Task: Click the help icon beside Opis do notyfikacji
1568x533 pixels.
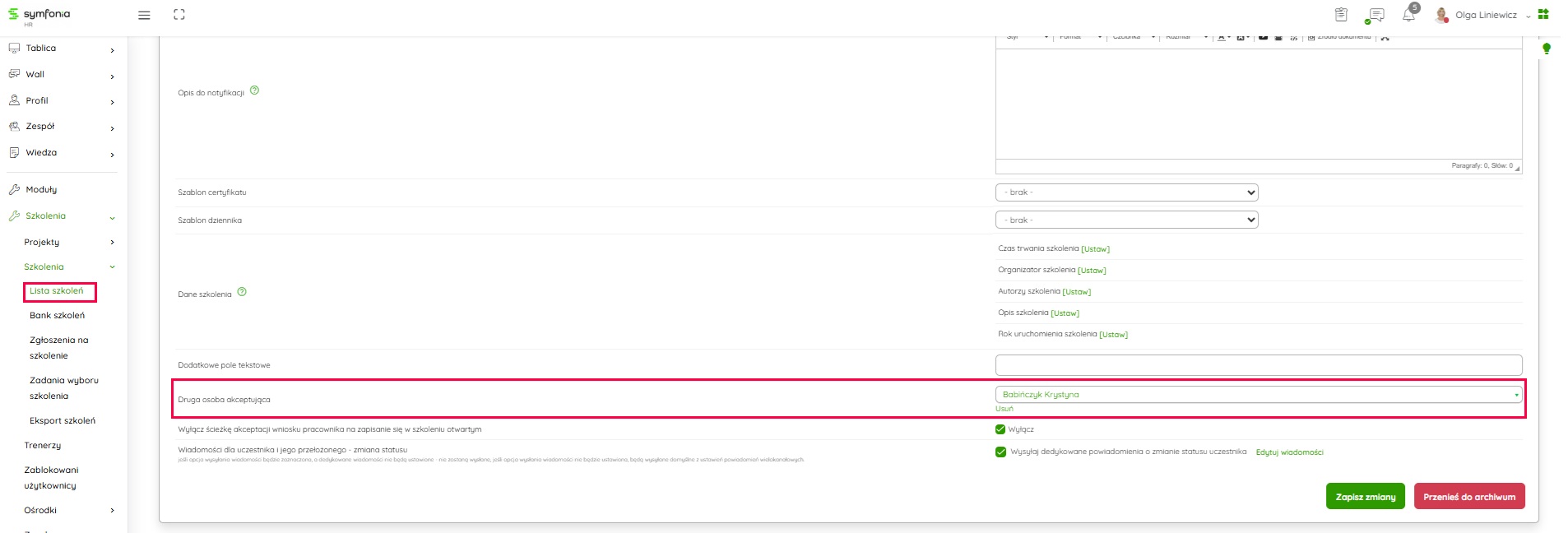Action: pos(254,90)
